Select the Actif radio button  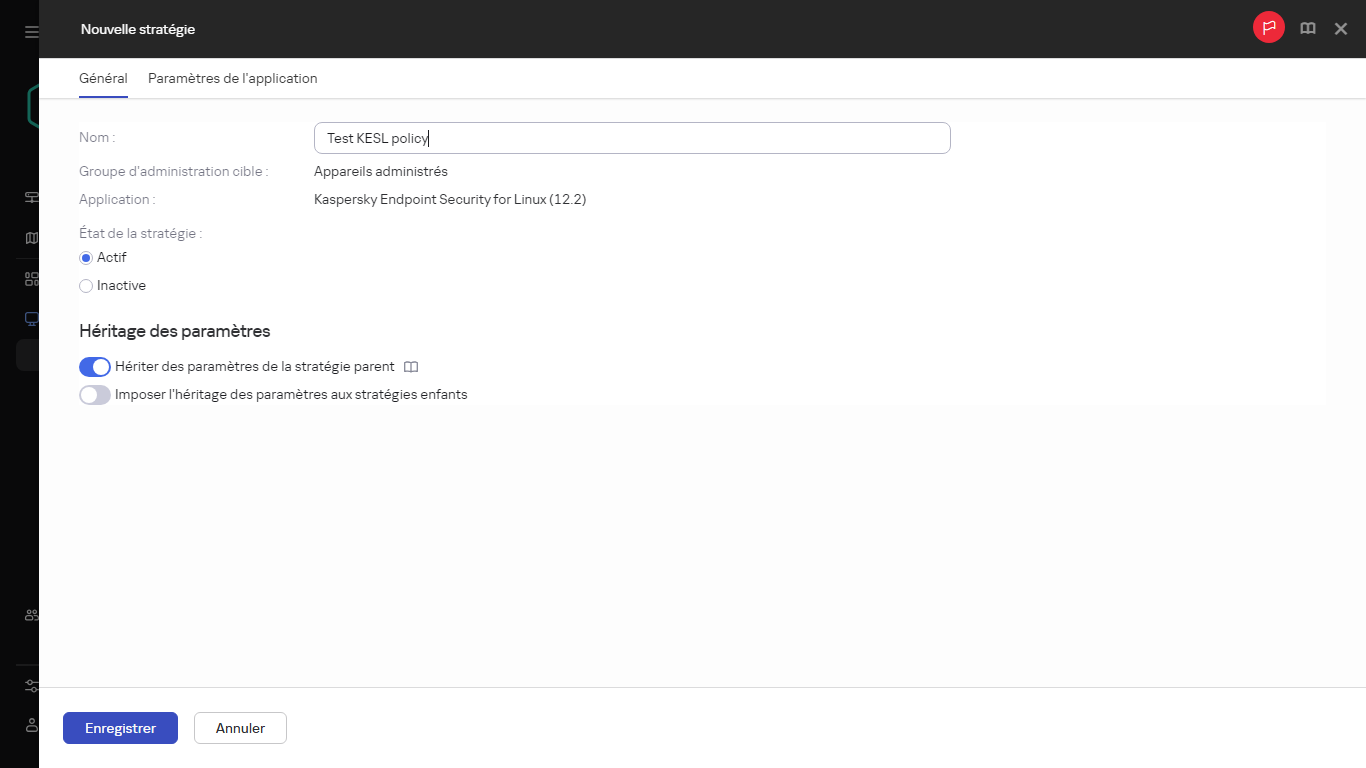[86, 258]
